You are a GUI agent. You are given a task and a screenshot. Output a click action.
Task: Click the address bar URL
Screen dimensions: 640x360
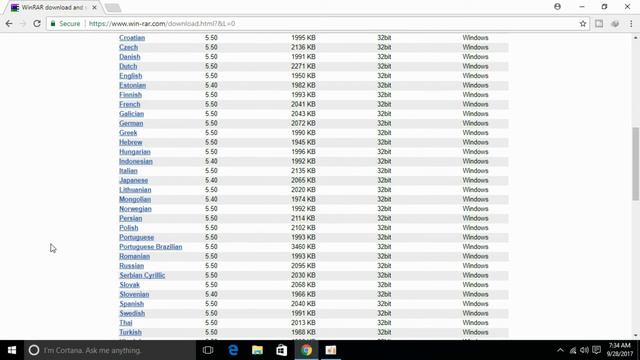pyautogui.click(x=162, y=24)
